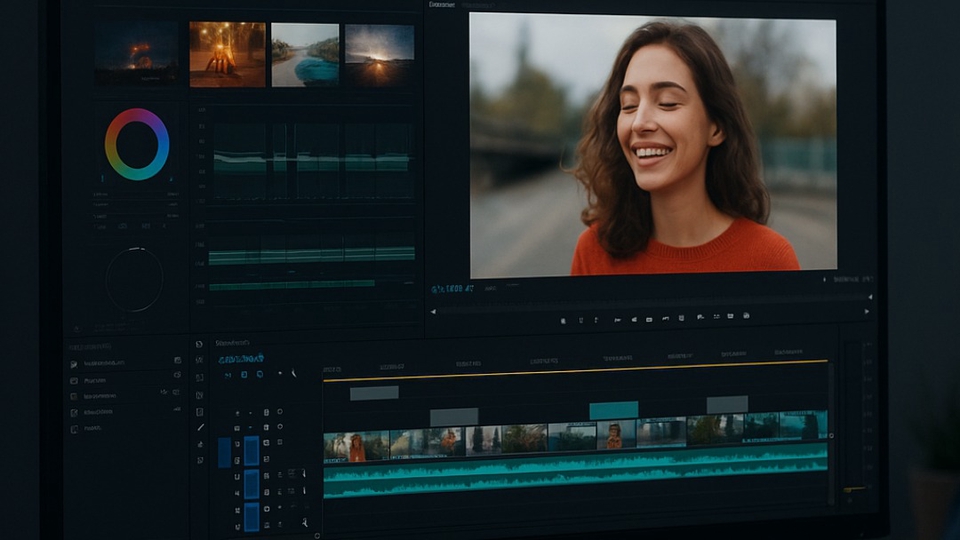Click leftmost icon in the monitor transport row

point(563,320)
